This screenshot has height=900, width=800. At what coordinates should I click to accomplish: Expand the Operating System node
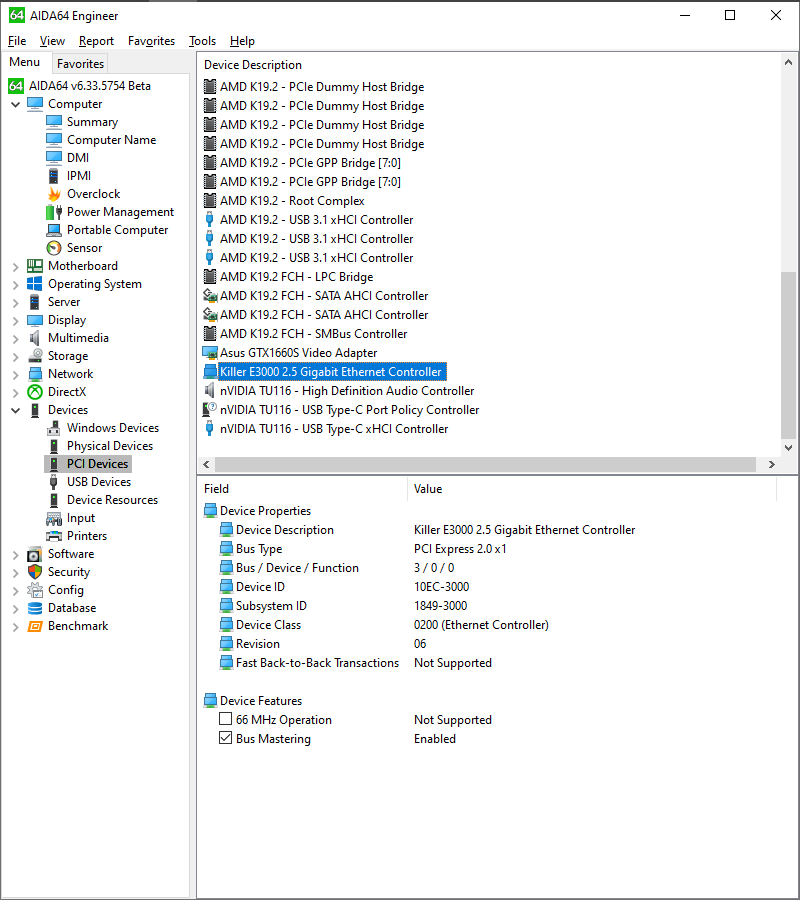[15, 284]
